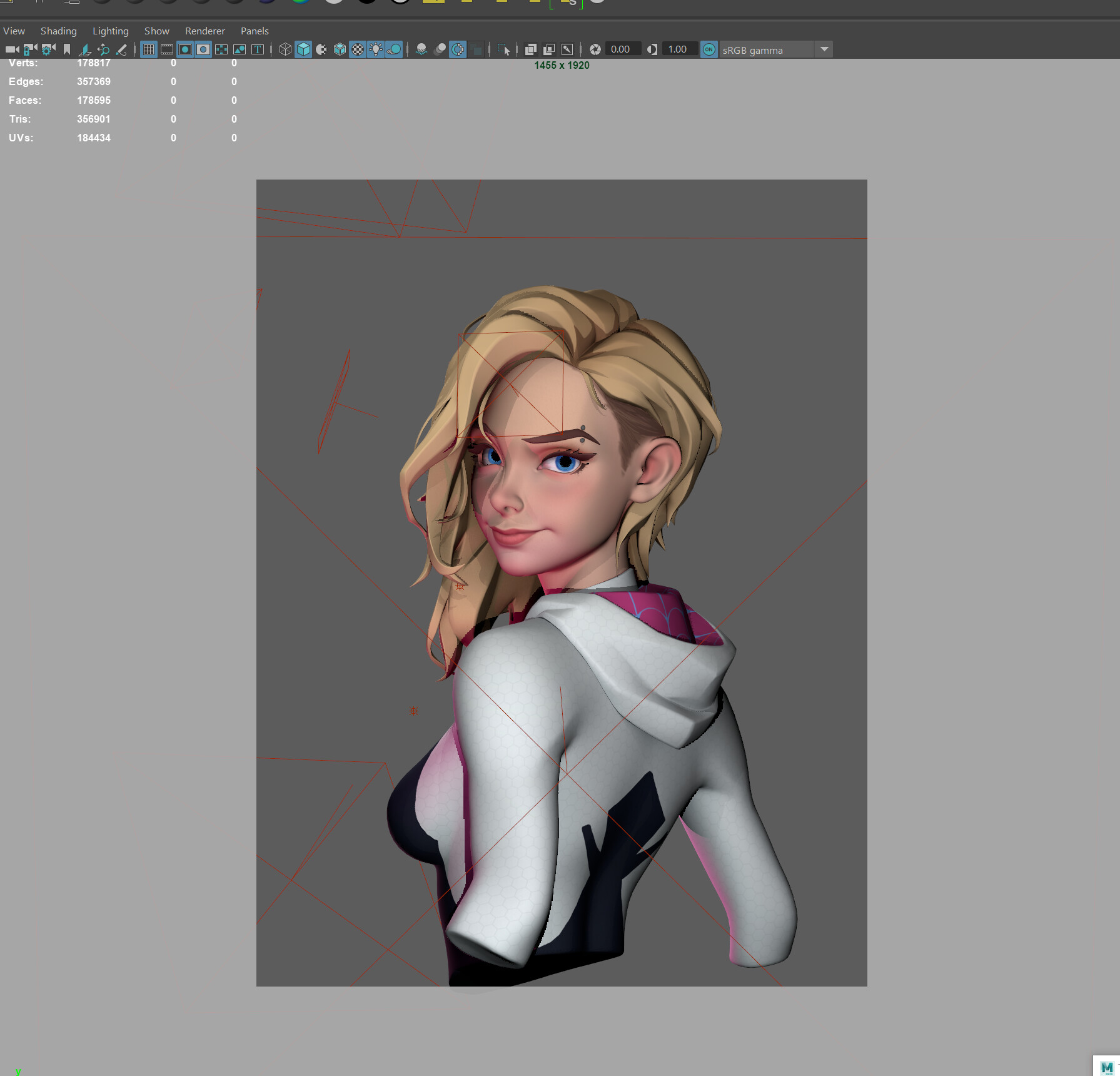
Task: Click the 2D Pan/Zoom icon
Action: pos(103,49)
